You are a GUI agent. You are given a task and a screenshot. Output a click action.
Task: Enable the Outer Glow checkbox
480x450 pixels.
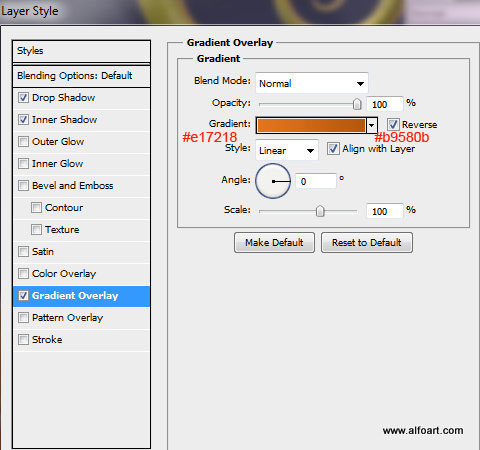click(23, 142)
